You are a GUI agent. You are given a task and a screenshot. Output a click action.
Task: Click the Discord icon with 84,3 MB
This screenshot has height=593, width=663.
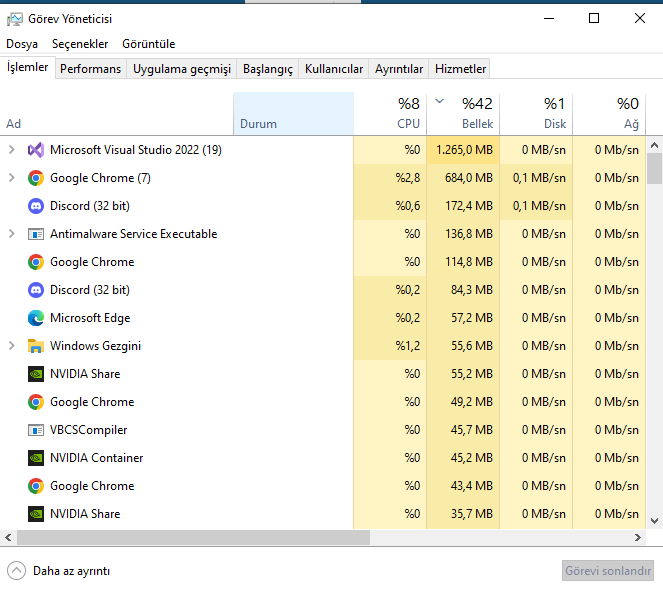click(x=36, y=290)
